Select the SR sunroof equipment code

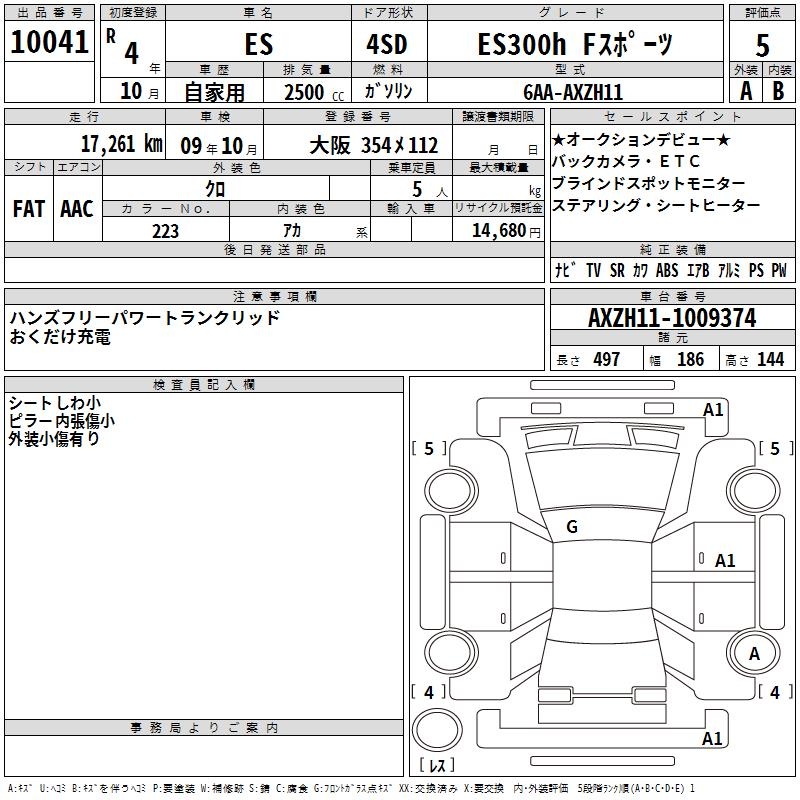point(617,270)
